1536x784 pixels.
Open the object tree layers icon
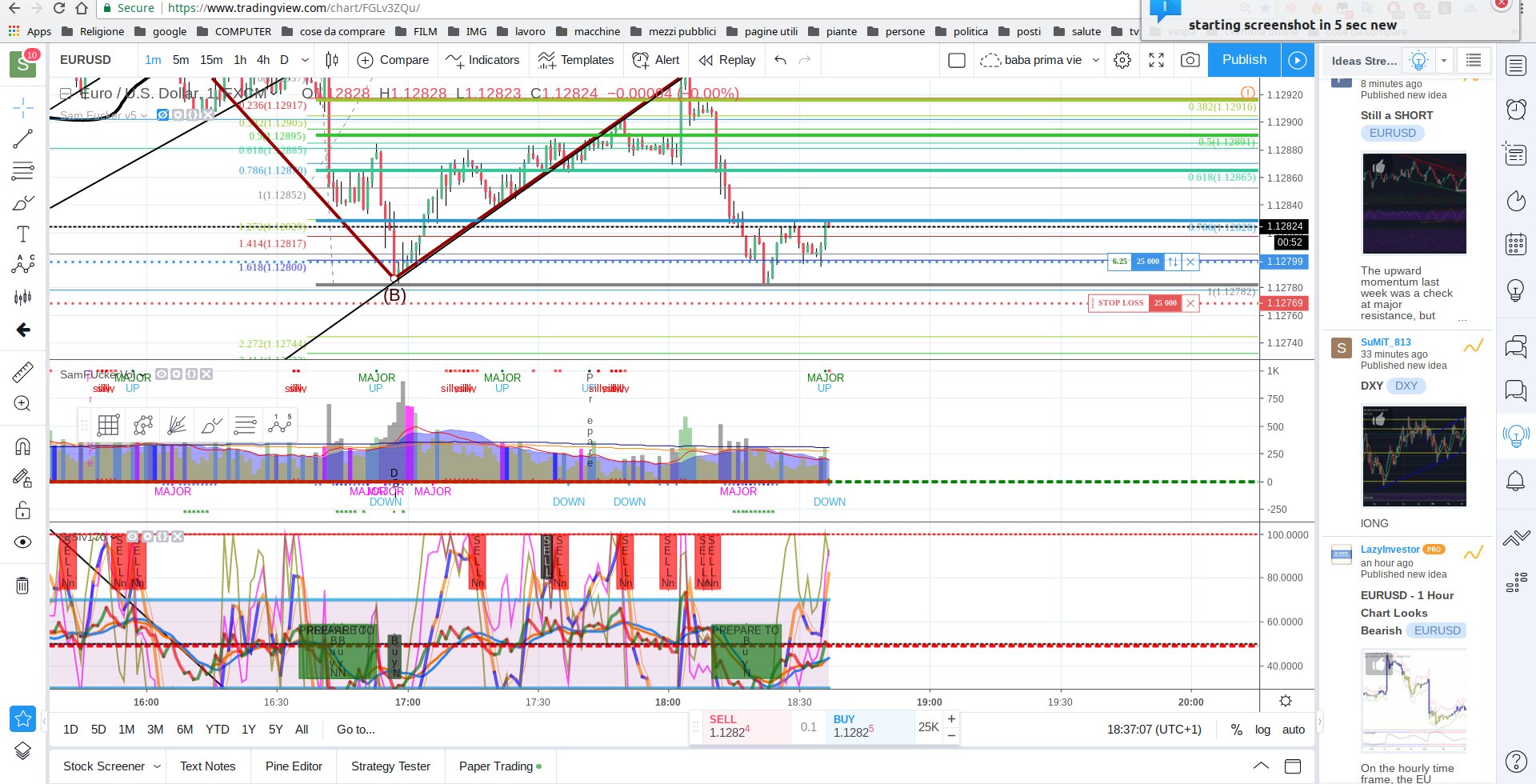[x=22, y=750]
